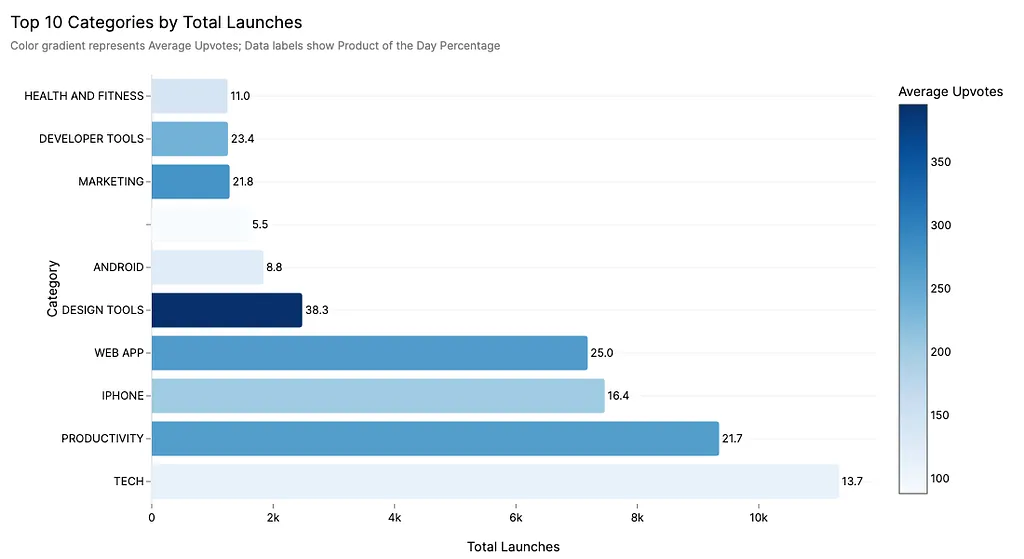1024x559 pixels.
Task: Select the PRODUCTIVITY bar
Action: point(435,438)
